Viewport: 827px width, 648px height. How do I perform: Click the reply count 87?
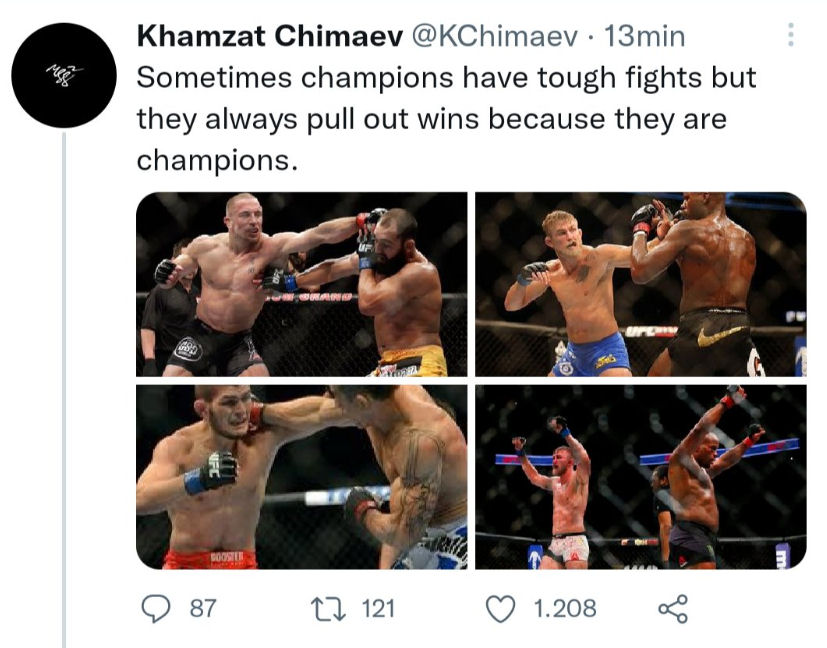tap(203, 608)
